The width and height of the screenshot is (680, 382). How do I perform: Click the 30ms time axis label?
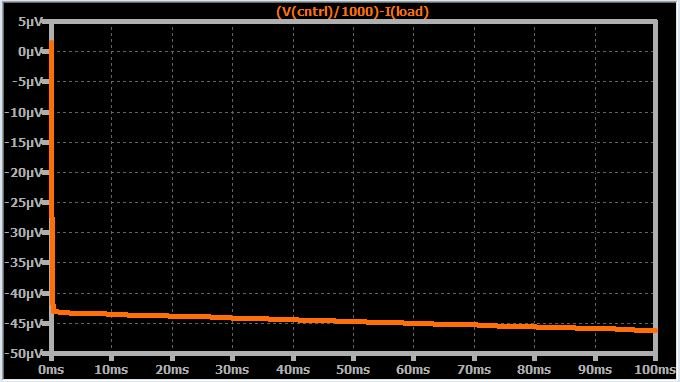(x=232, y=370)
